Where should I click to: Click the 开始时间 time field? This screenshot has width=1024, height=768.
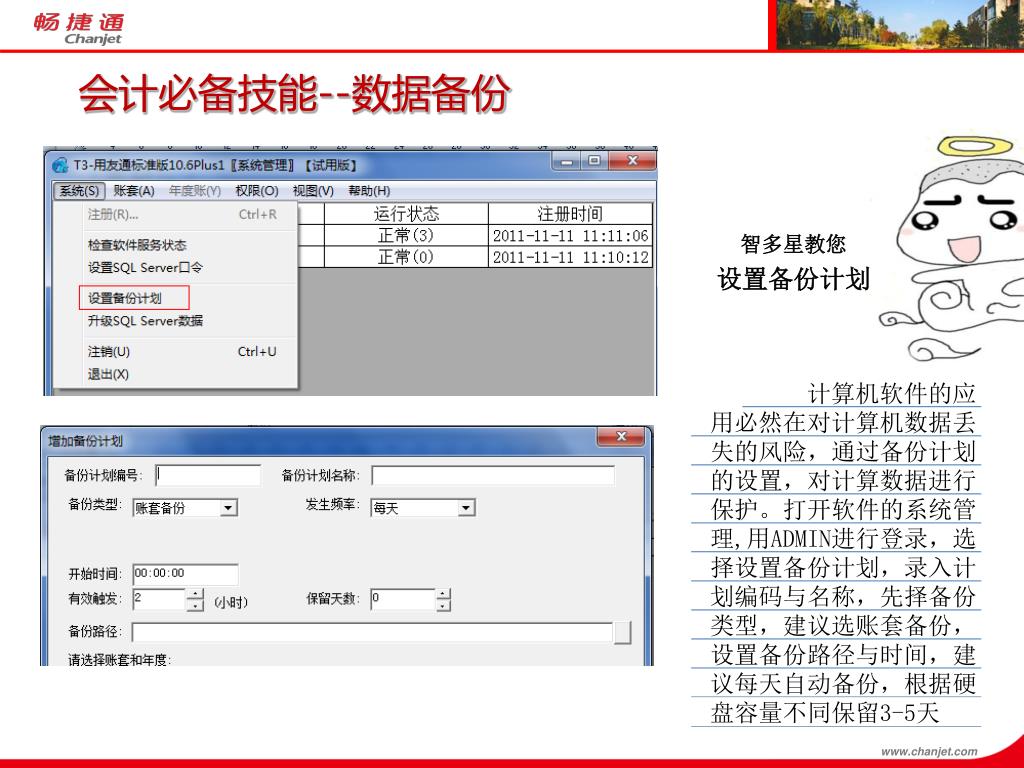(x=185, y=574)
